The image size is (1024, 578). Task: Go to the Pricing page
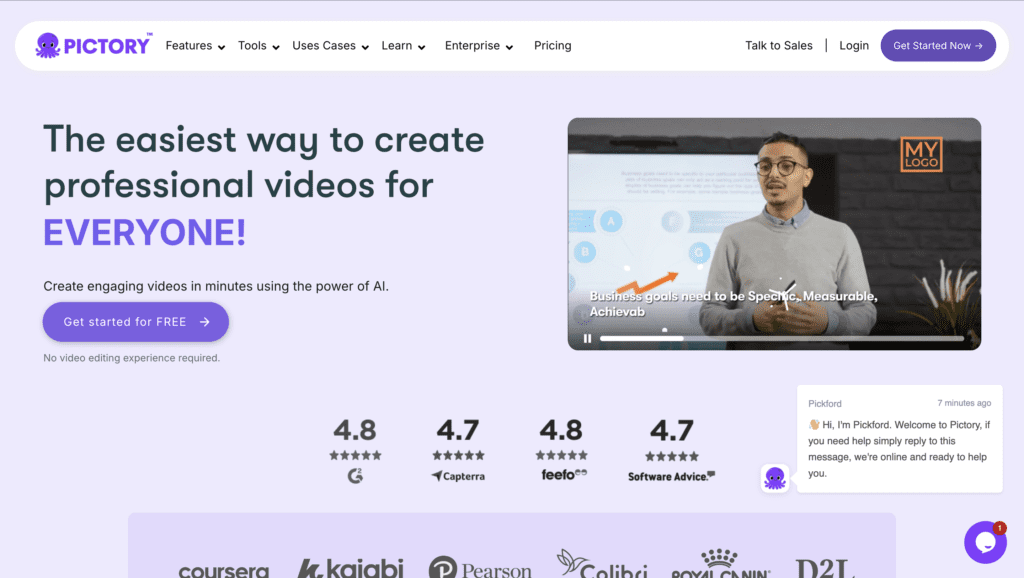point(552,46)
